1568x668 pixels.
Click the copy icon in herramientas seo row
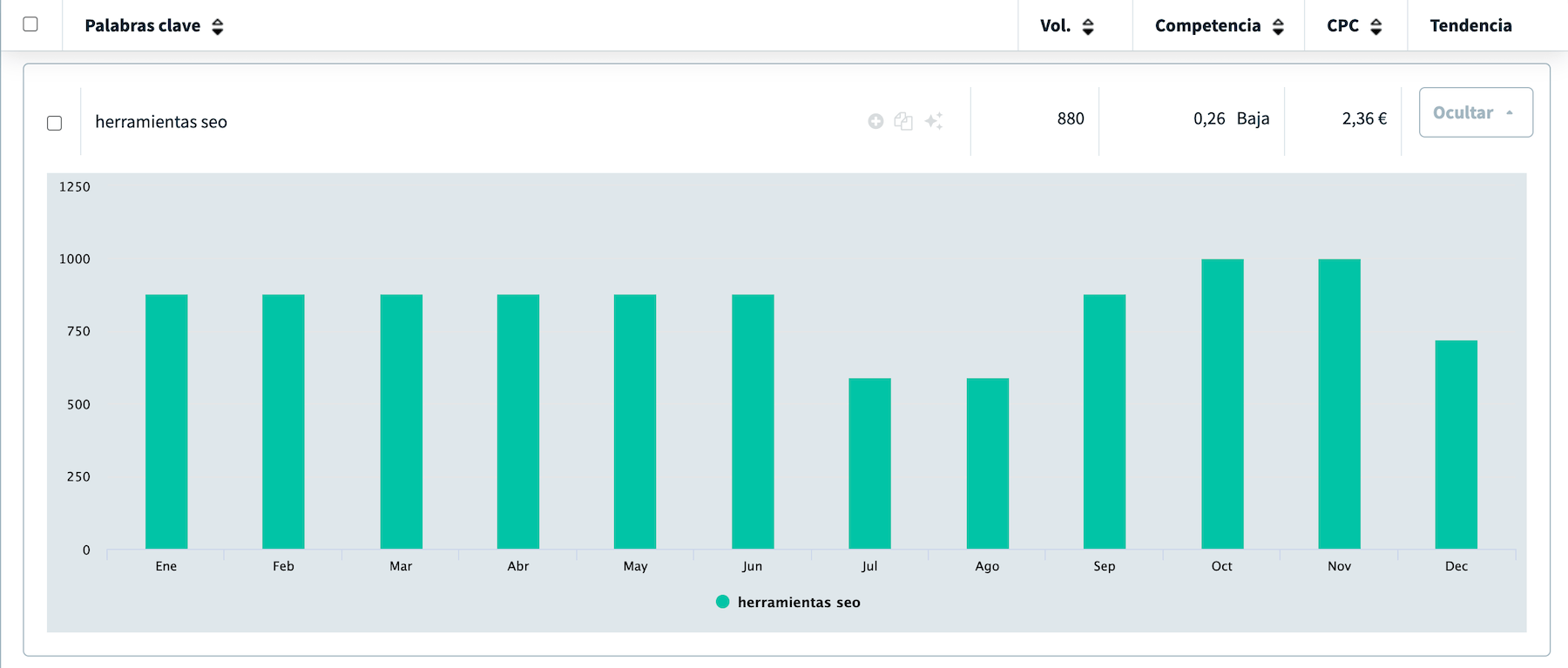coord(903,121)
